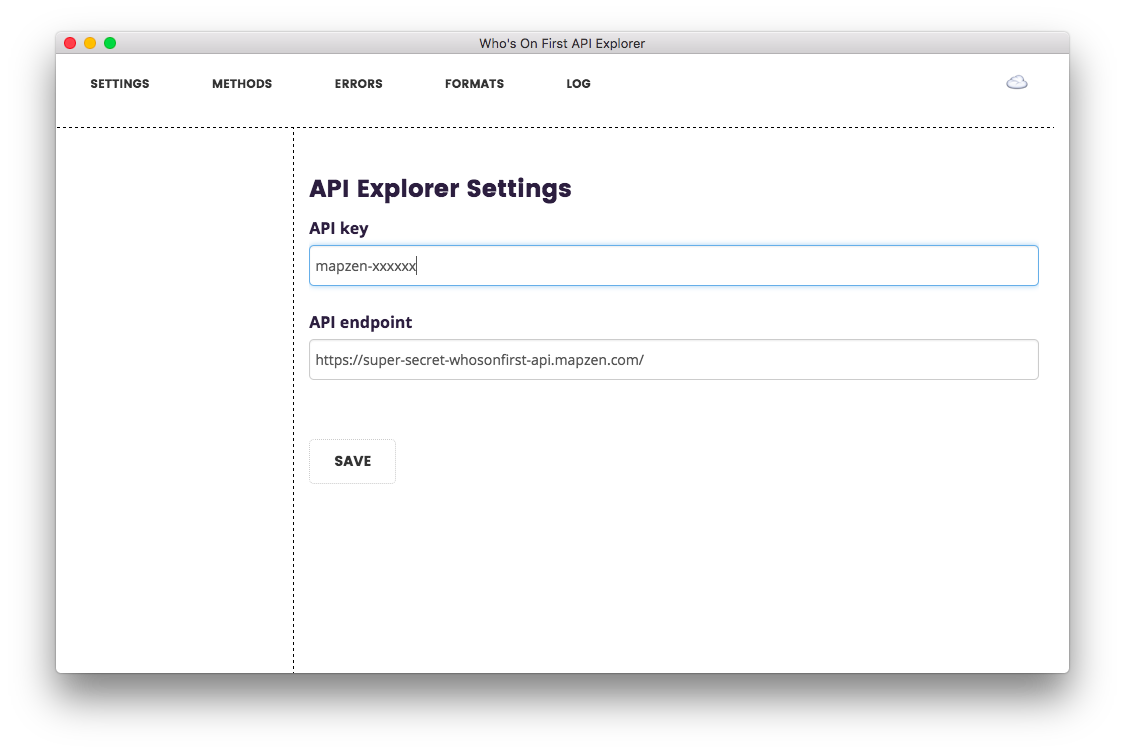
Task: View the Log tab
Action: [x=578, y=84]
